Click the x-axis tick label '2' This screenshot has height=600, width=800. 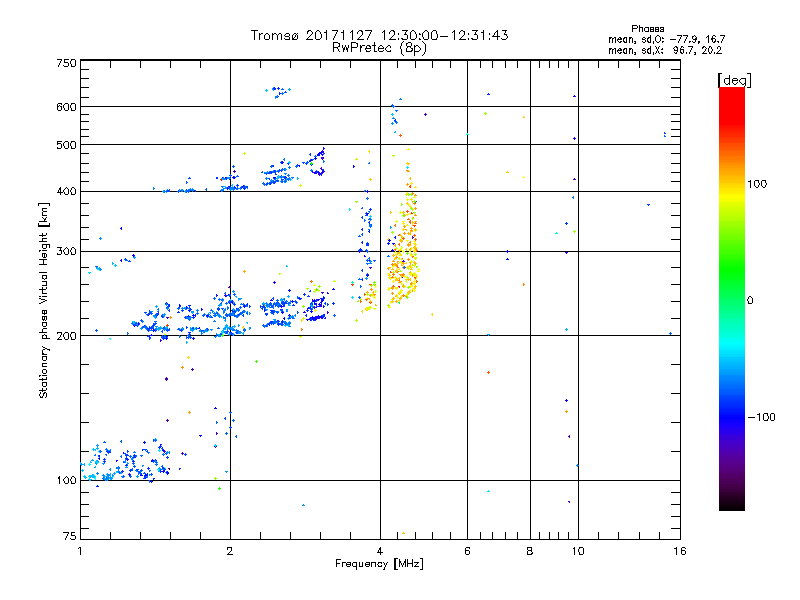(230, 551)
